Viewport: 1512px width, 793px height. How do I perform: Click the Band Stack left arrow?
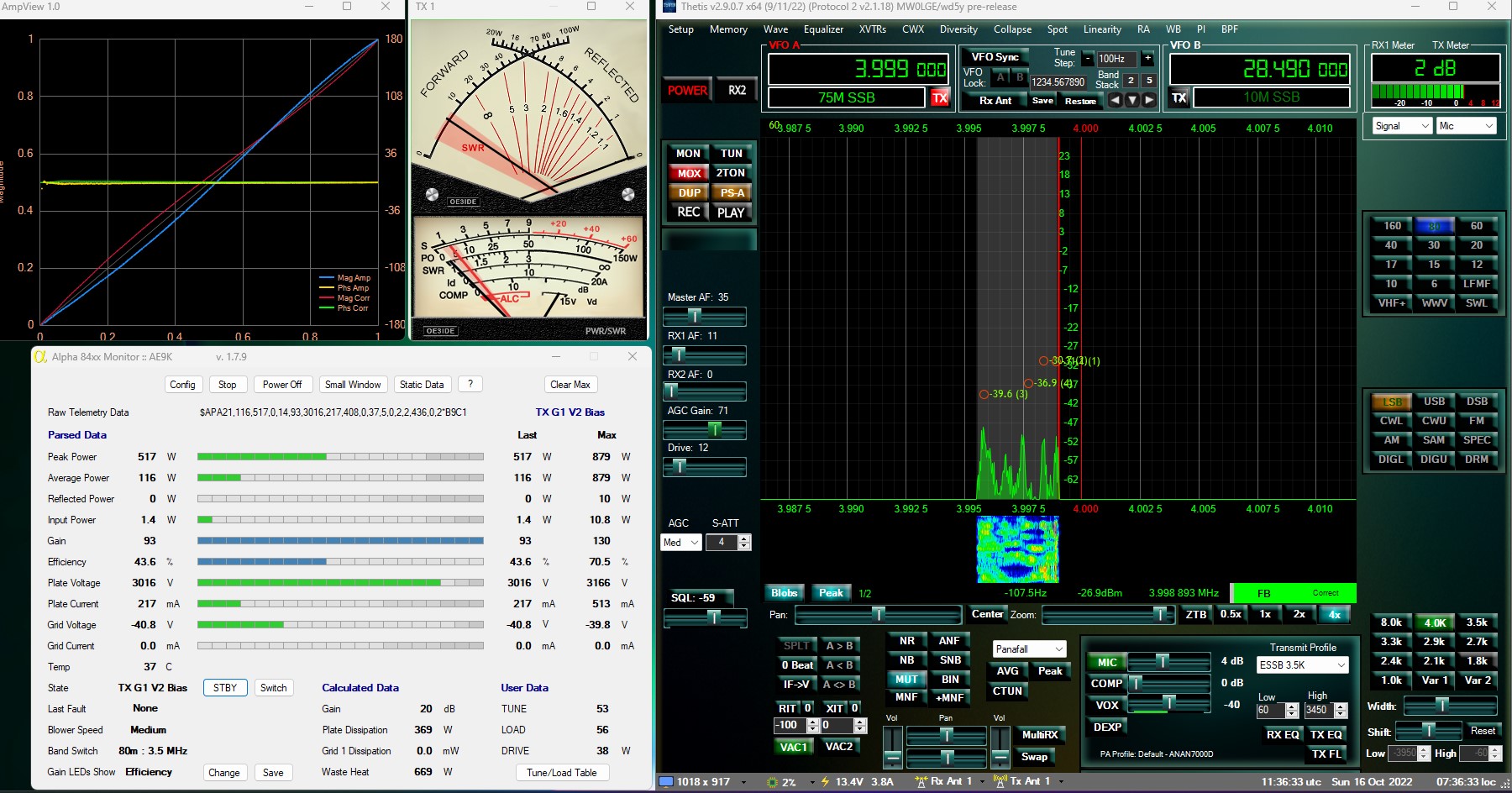(1116, 100)
